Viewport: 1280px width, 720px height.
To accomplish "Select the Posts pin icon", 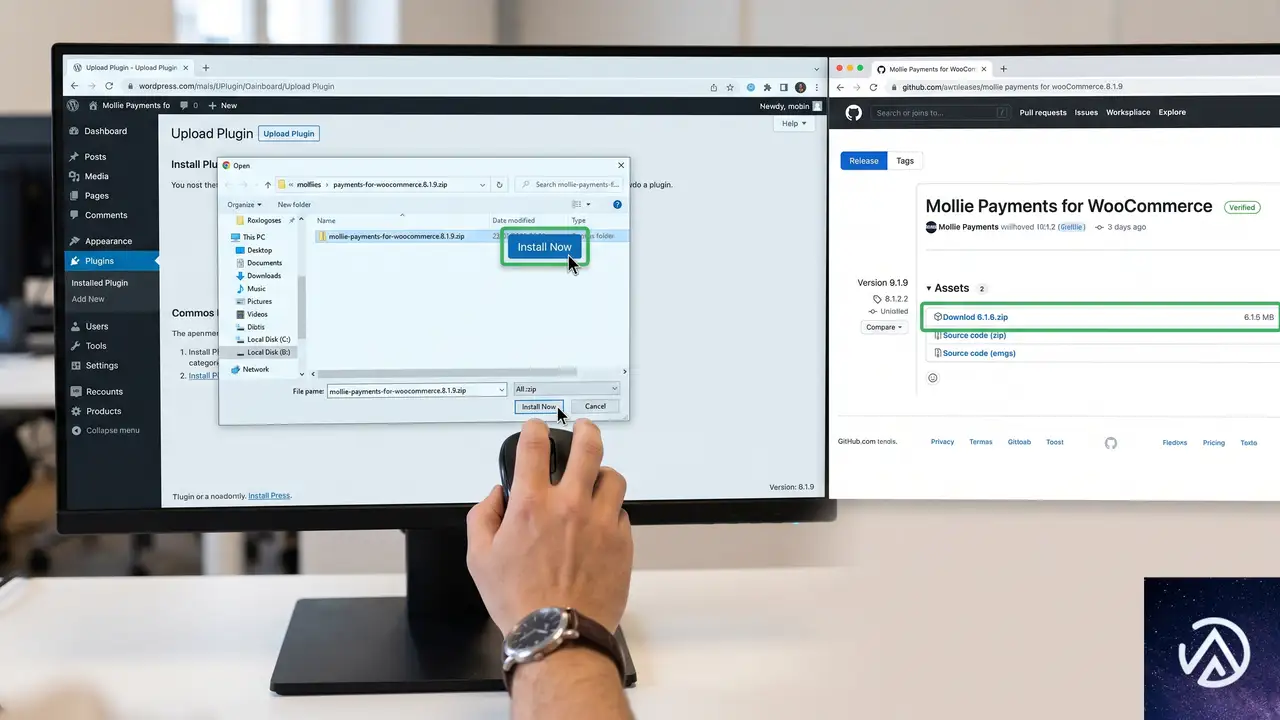I will [x=74, y=157].
